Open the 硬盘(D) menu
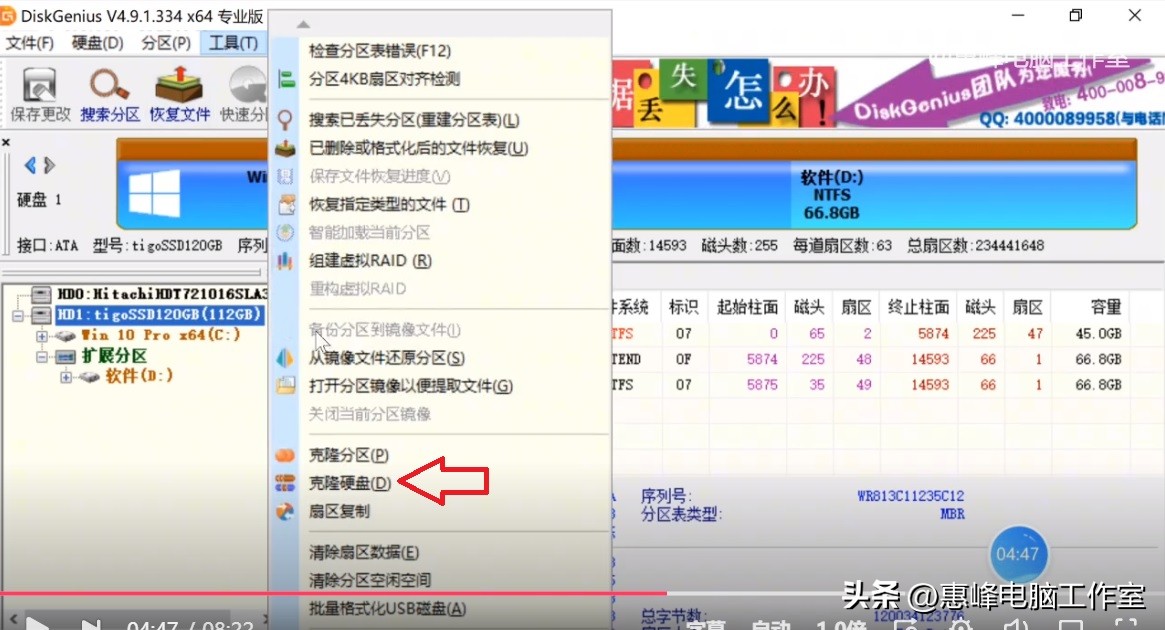1165x630 pixels. [97, 43]
